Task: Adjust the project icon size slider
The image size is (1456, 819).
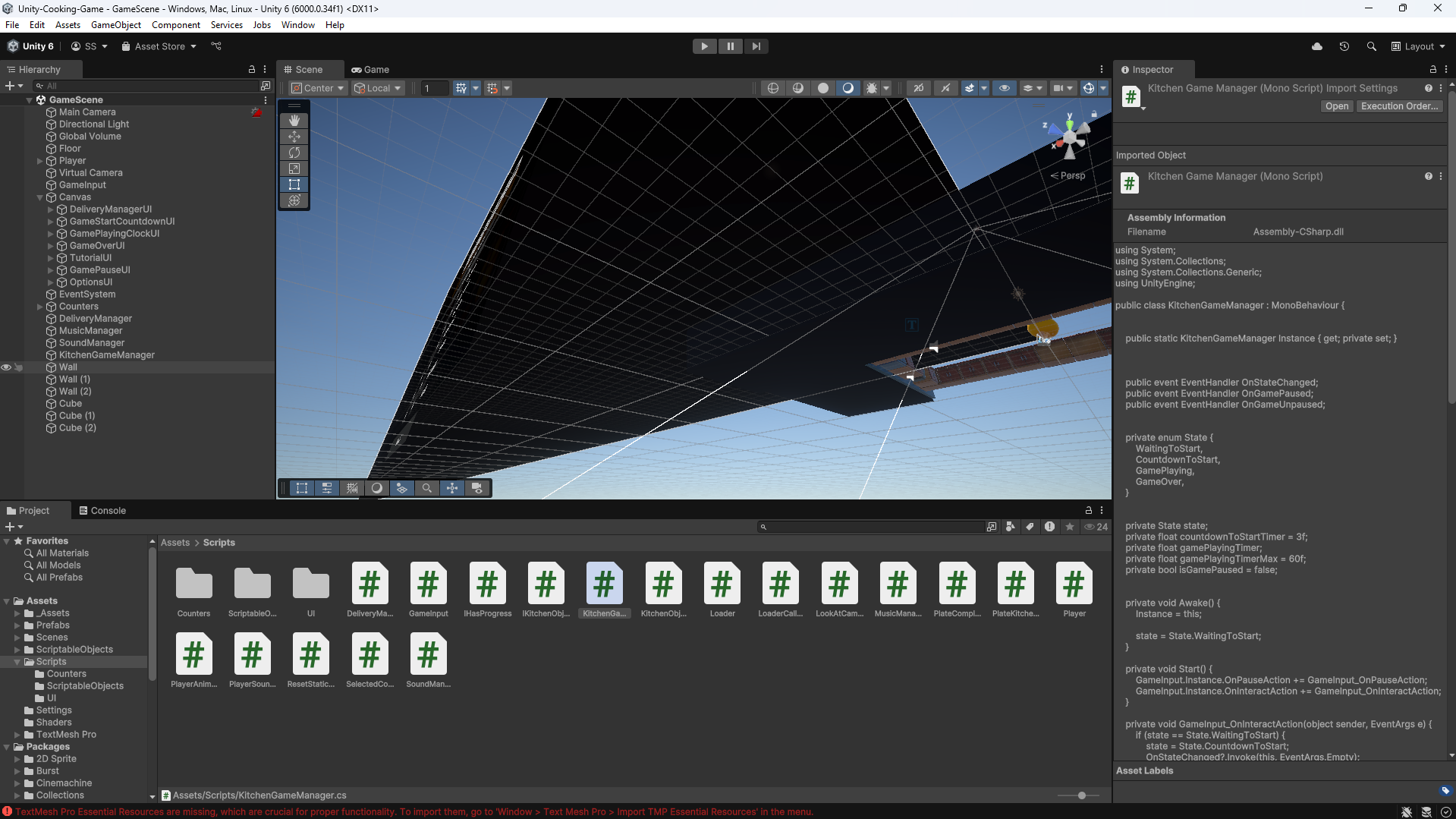Action: (1081, 795)
